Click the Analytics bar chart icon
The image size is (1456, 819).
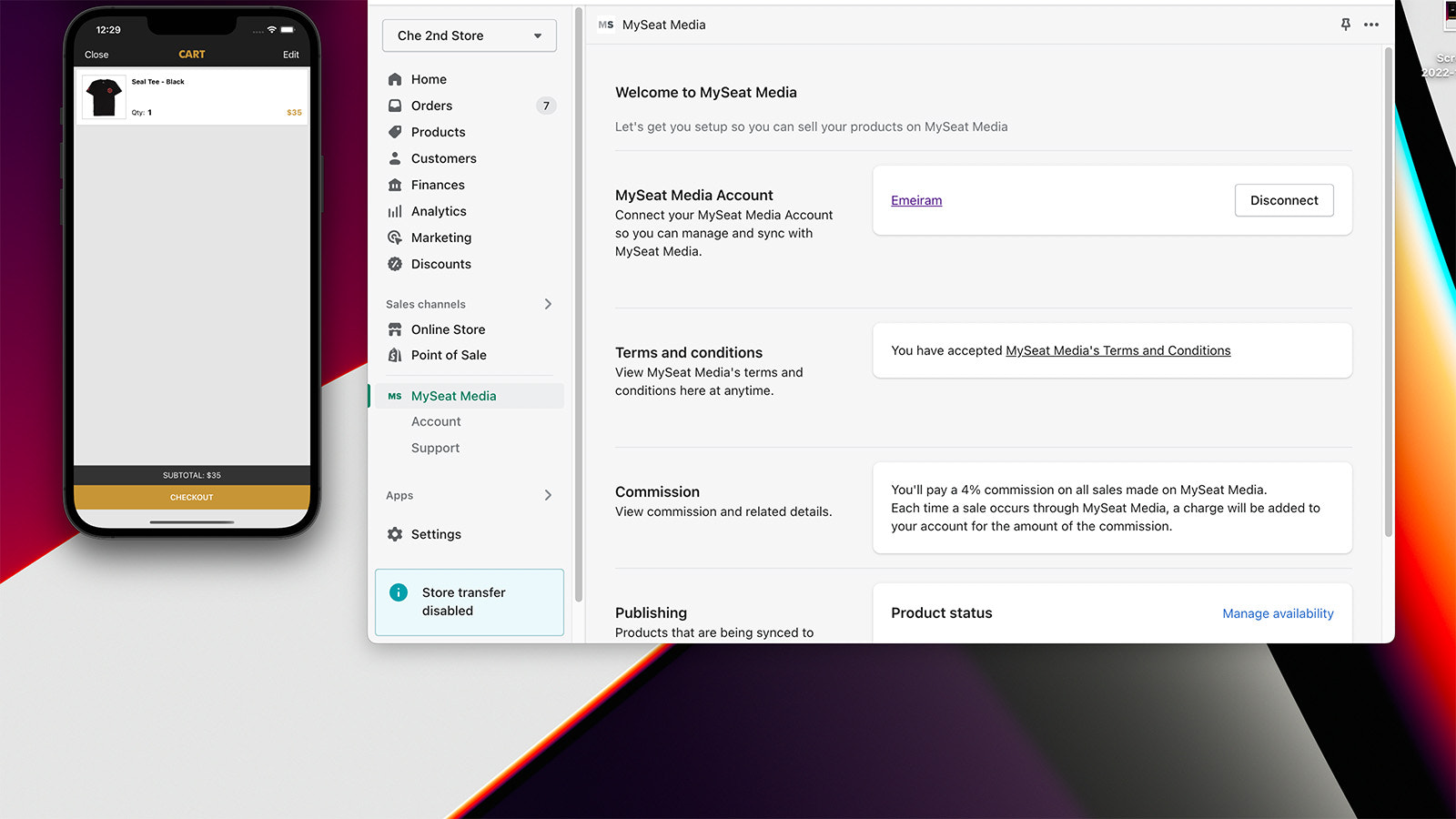coord(395,211)
